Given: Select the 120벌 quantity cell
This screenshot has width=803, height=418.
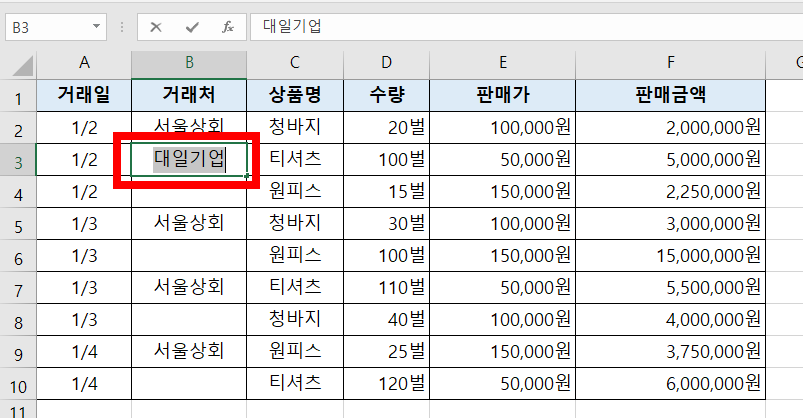Looking at the screenshot, I should (387, 384).
